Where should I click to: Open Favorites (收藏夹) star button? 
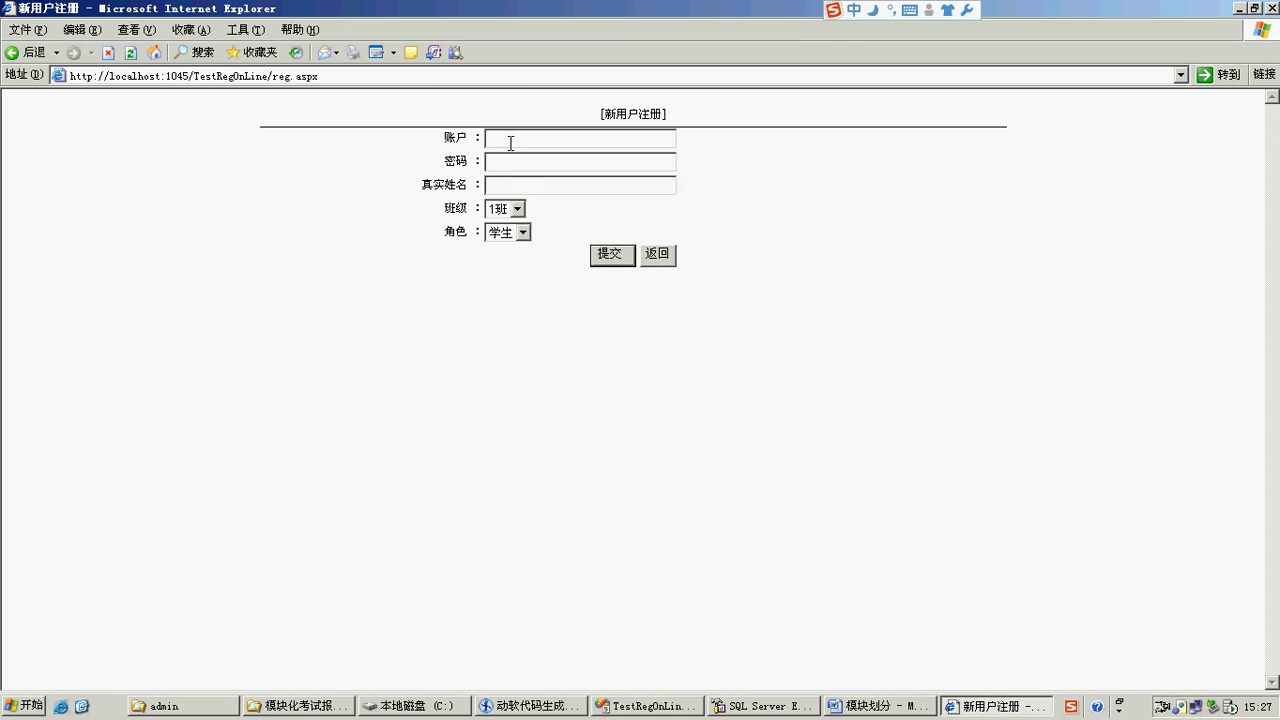click(251, 53)
